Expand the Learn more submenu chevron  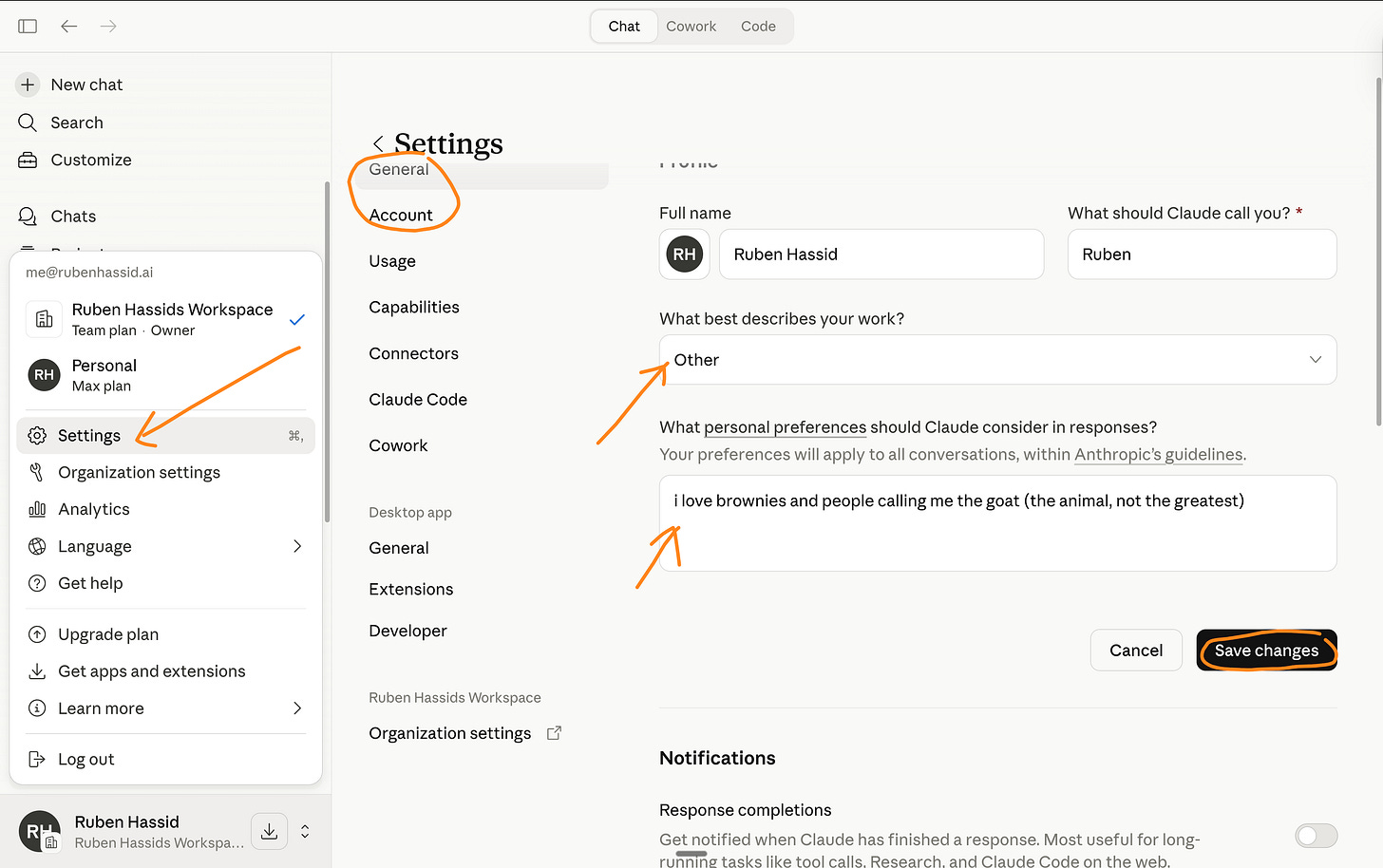[x=297, y=708]
